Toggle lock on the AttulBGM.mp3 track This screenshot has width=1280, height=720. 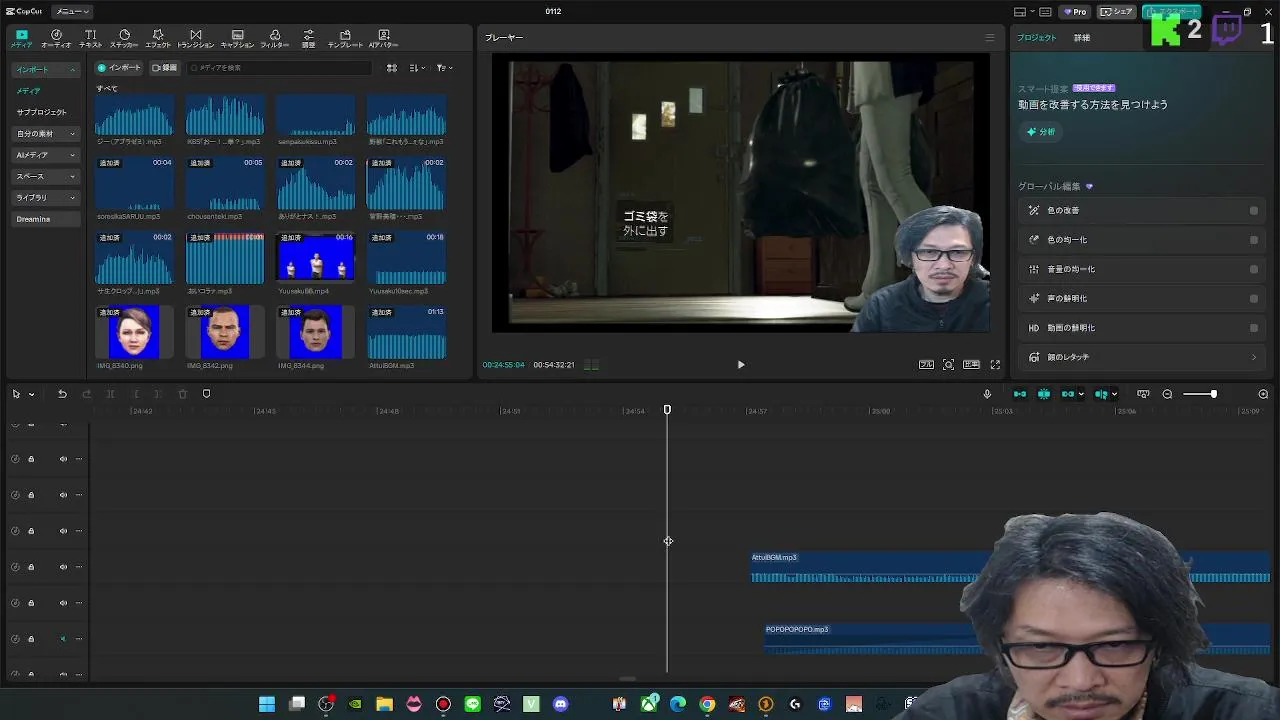[x=31, y=567]
